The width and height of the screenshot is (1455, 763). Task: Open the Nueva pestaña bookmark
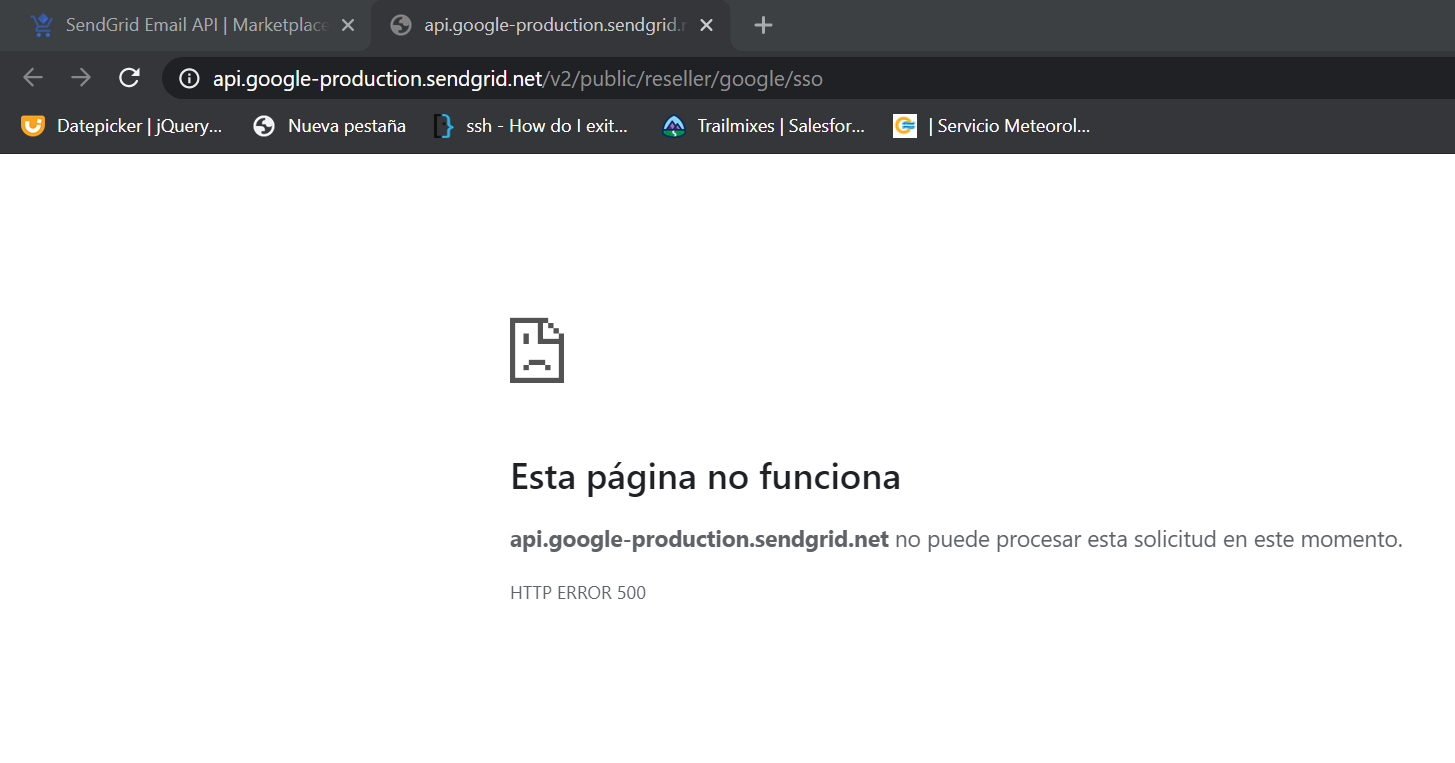347,126
